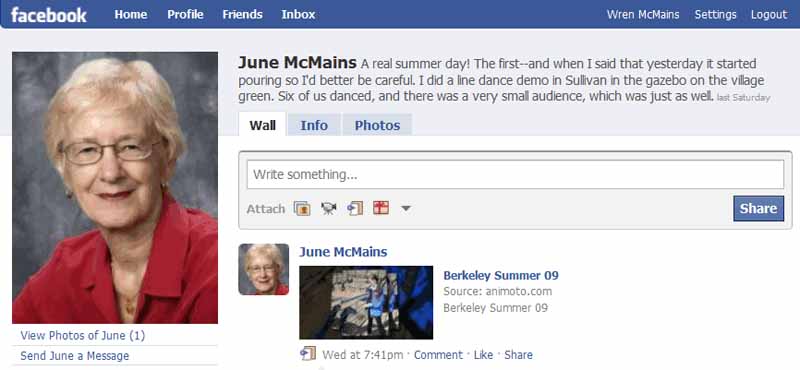
Task: Click the attach link icon
Action: pos(355,208)
